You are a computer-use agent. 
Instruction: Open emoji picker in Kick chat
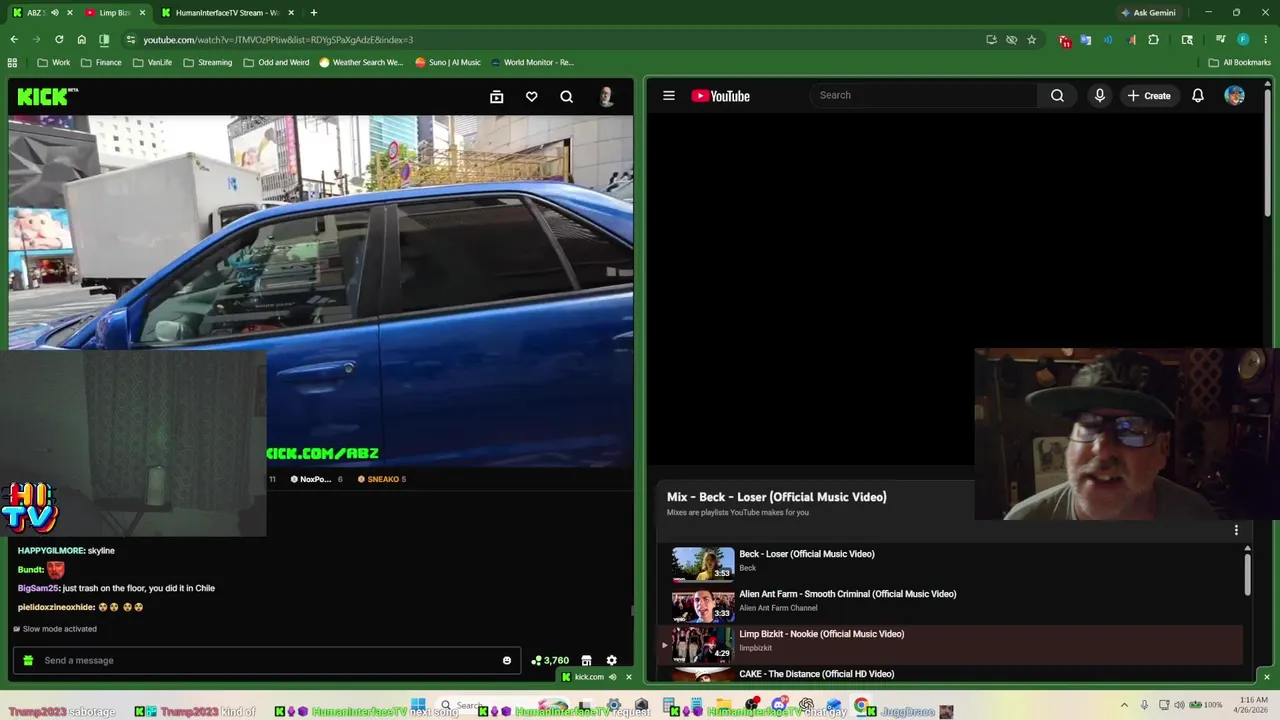(x=506, y=660)
